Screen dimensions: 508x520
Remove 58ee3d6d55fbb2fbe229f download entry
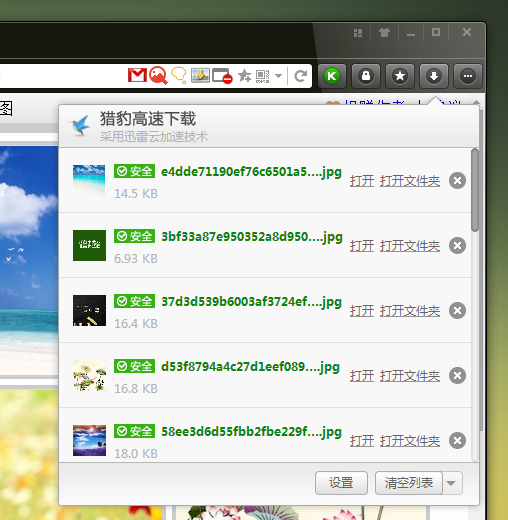point(457,441)
